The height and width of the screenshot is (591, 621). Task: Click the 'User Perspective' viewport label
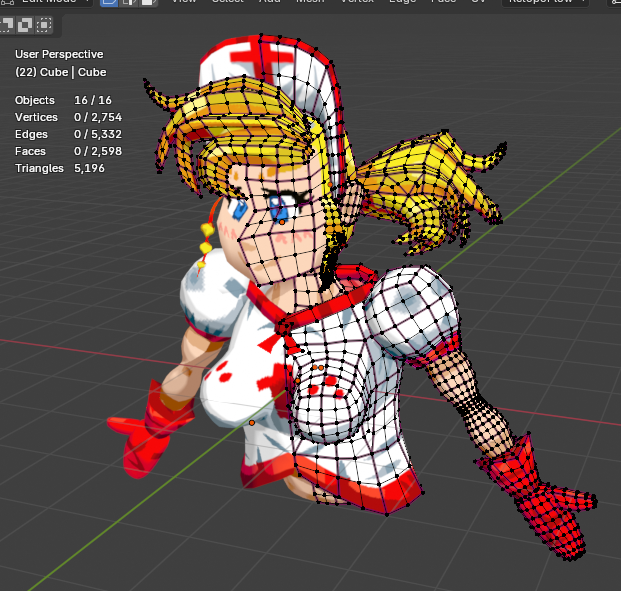pos(59,54)
